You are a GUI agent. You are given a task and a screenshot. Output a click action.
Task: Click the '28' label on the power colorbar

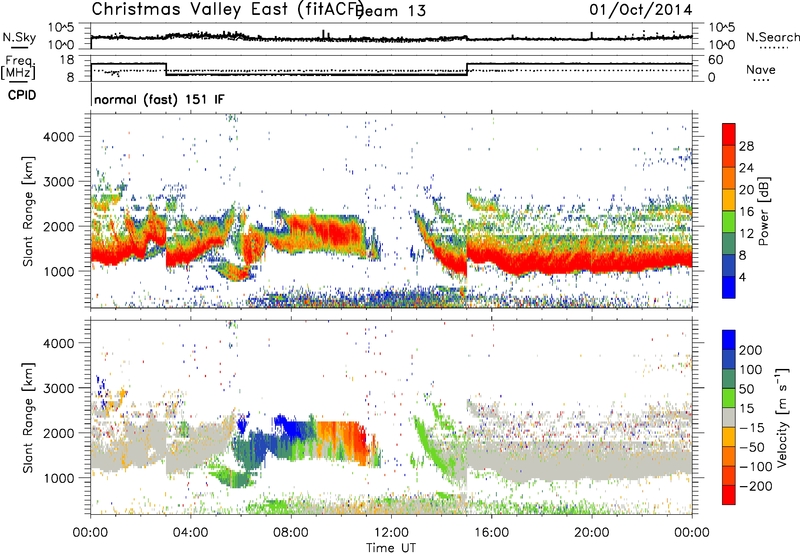pos(746,146)
